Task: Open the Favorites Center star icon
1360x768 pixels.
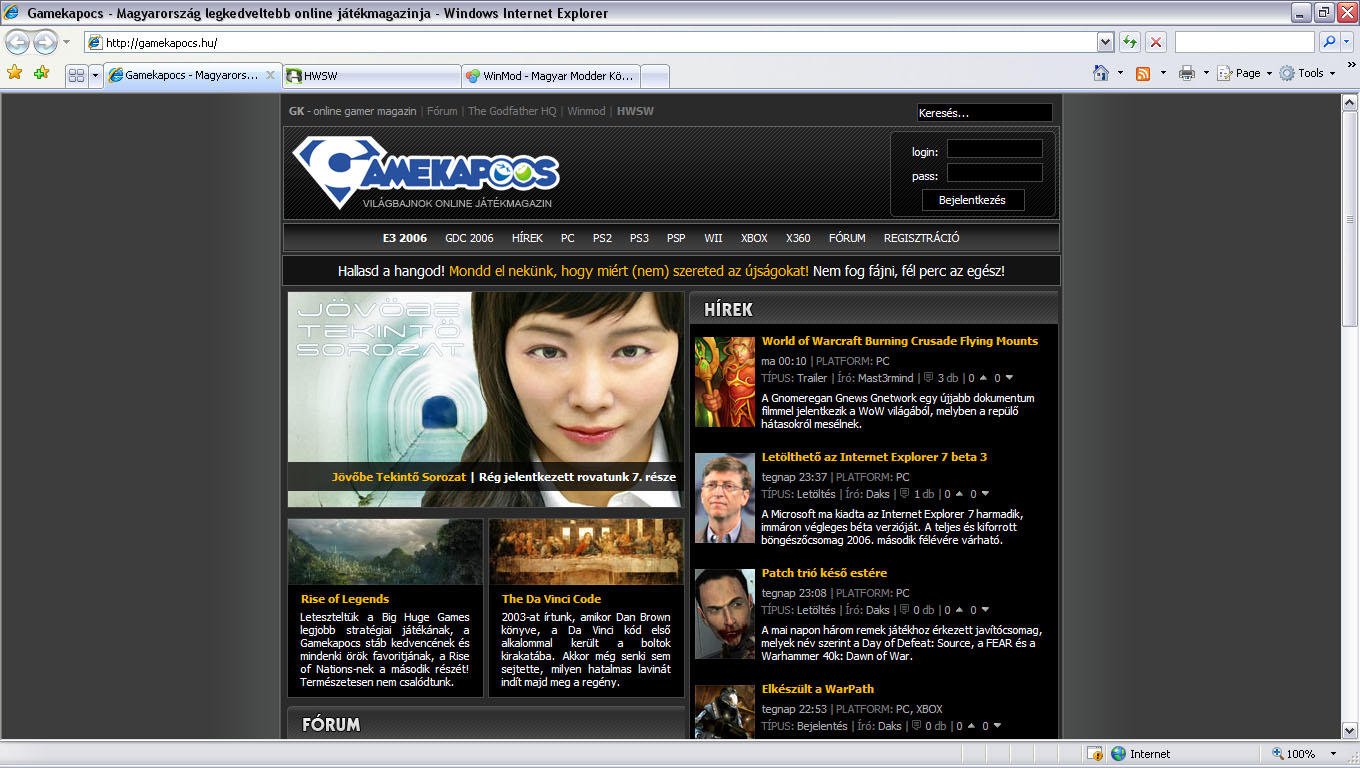Action: pyautogui.click(x=15, y=73)
